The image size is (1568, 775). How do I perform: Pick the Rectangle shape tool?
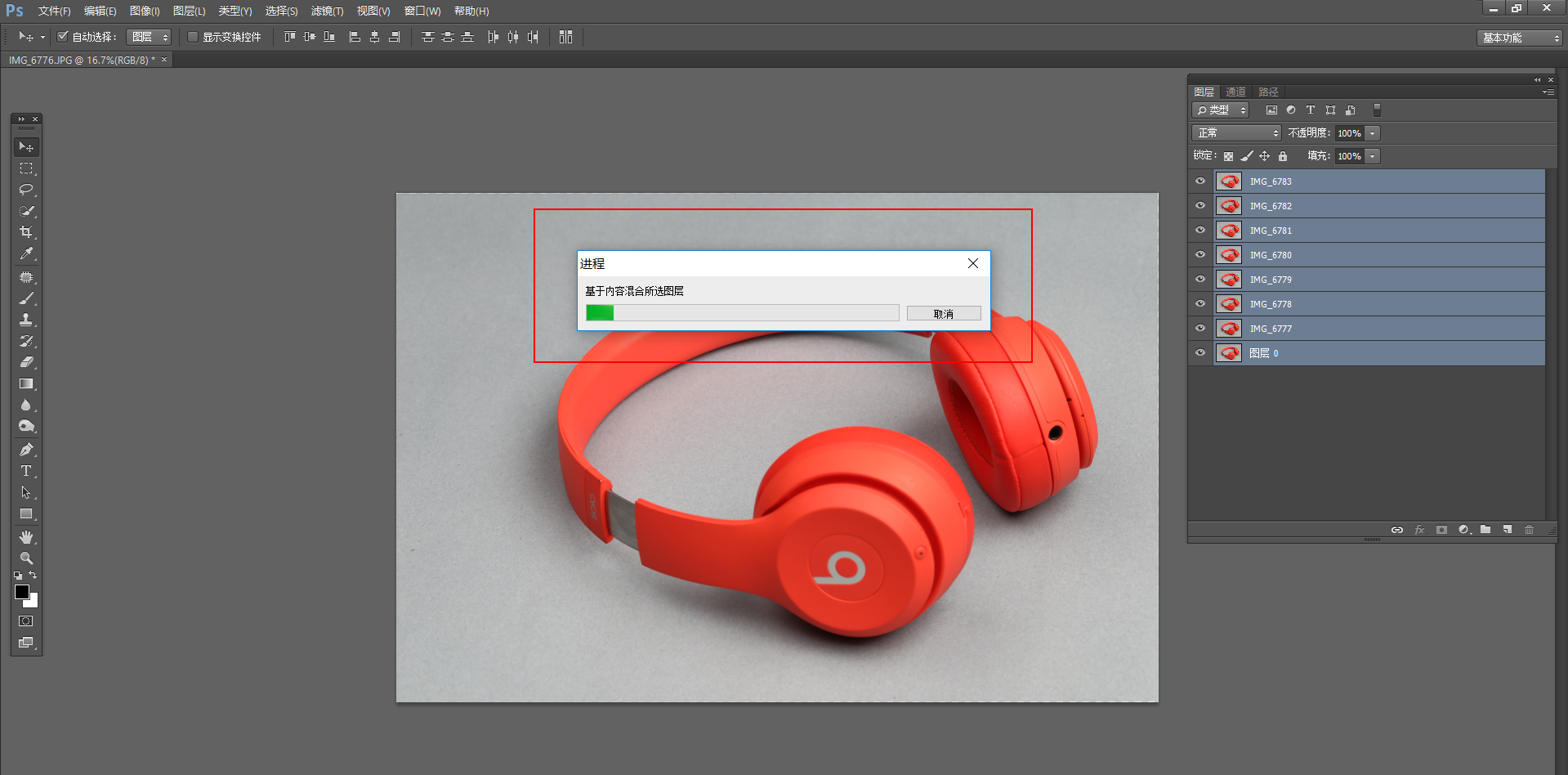(26, 513)
